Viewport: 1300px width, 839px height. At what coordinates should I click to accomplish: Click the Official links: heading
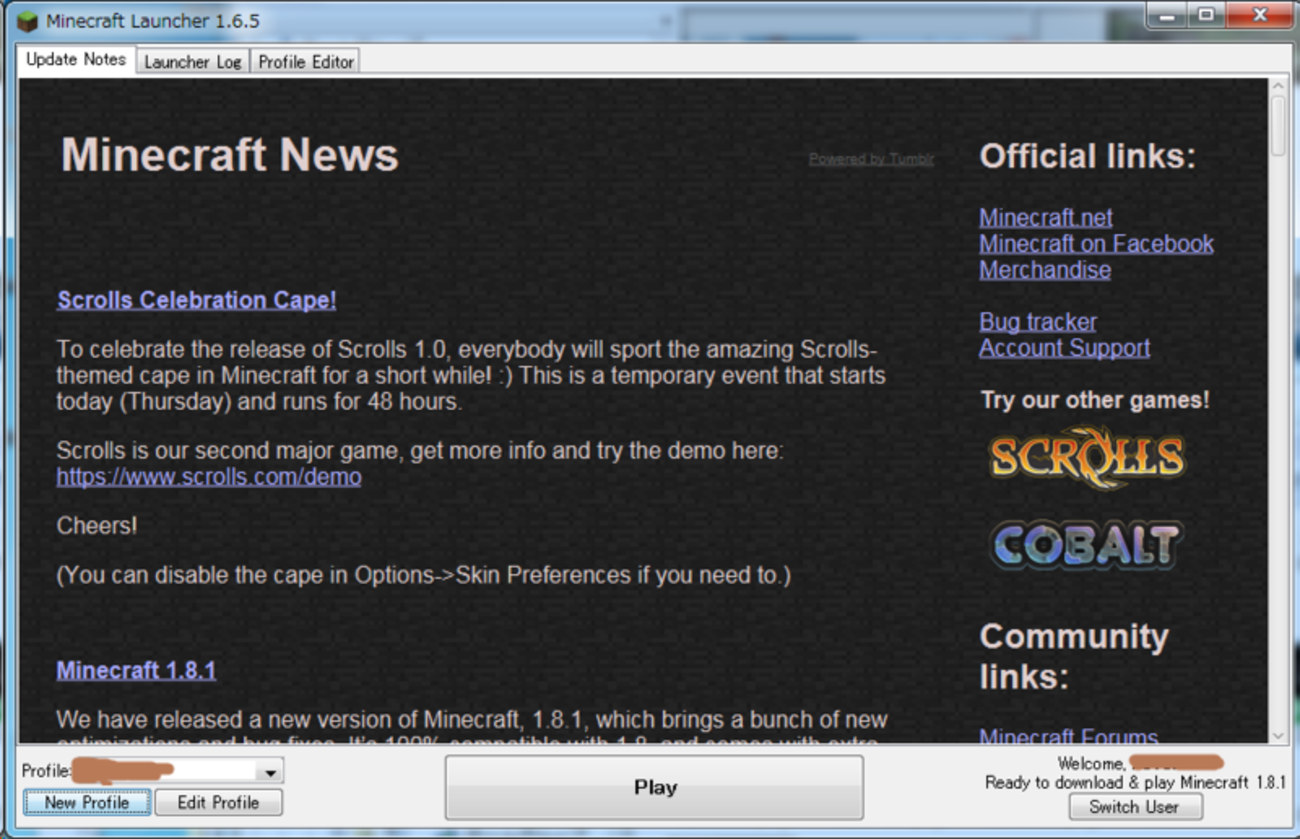[x=1087, y=156]
